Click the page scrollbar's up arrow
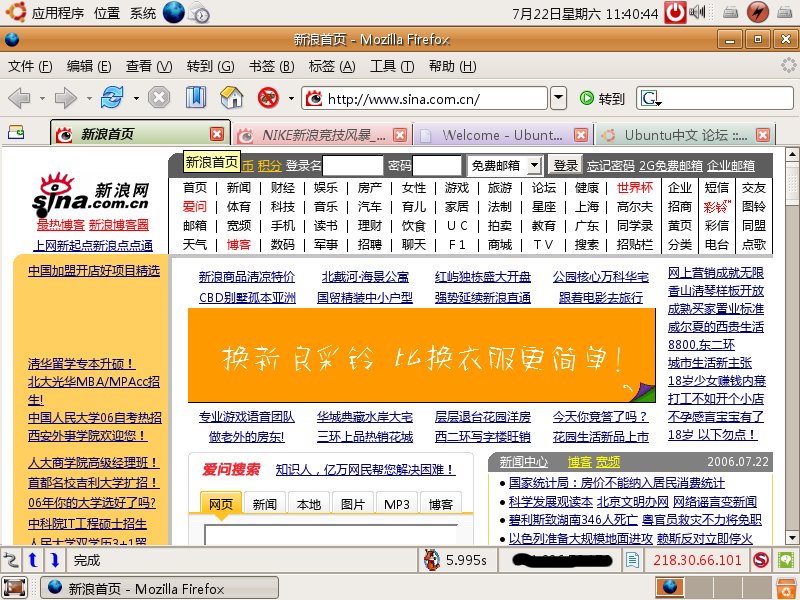Viewport: 800px width, 600px height. click(x=792, y=154)
